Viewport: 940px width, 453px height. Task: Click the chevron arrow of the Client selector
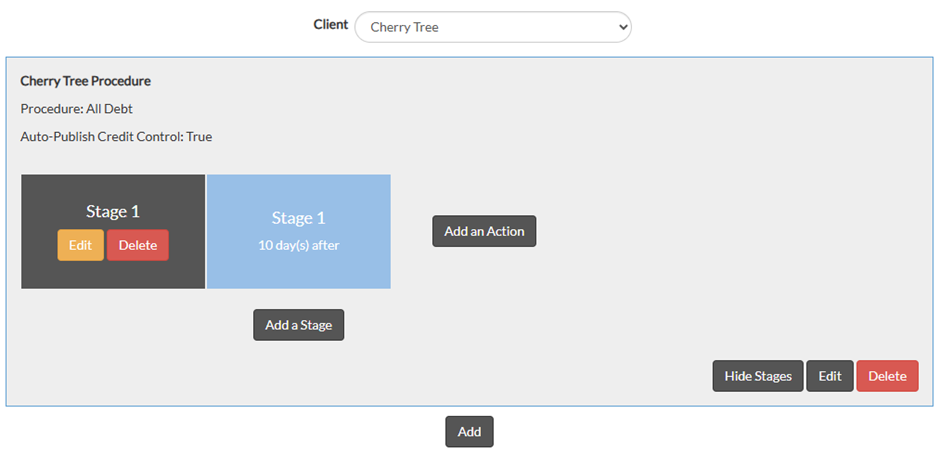pos(623,27)
